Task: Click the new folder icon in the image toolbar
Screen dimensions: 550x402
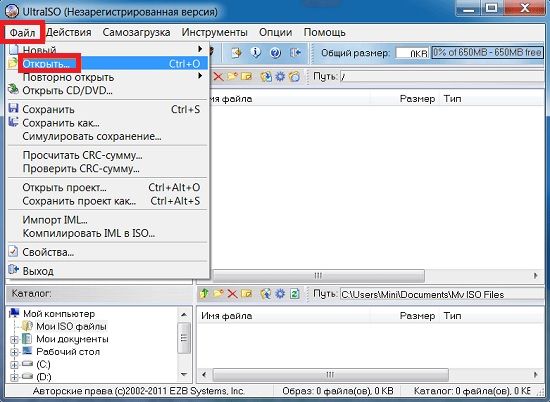Action: [x=232, y=76]
